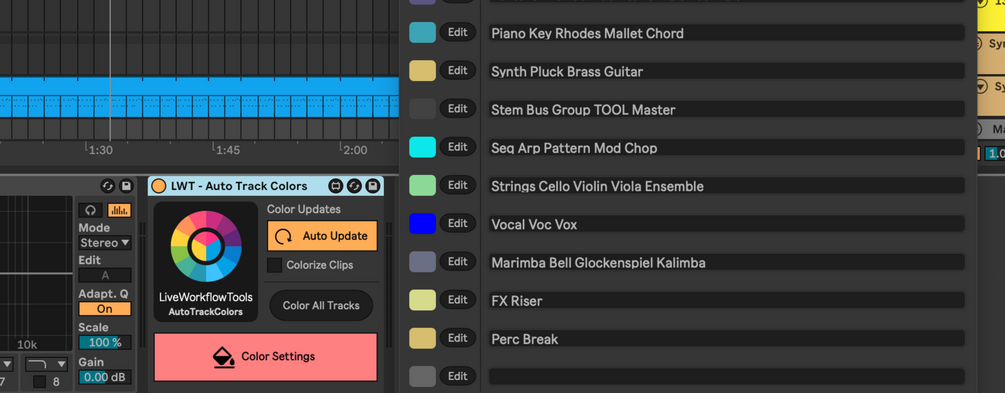Click the Auto Track Colors hot-swap preset icon
1005x393 pixels.
click(x=354, y=187)
